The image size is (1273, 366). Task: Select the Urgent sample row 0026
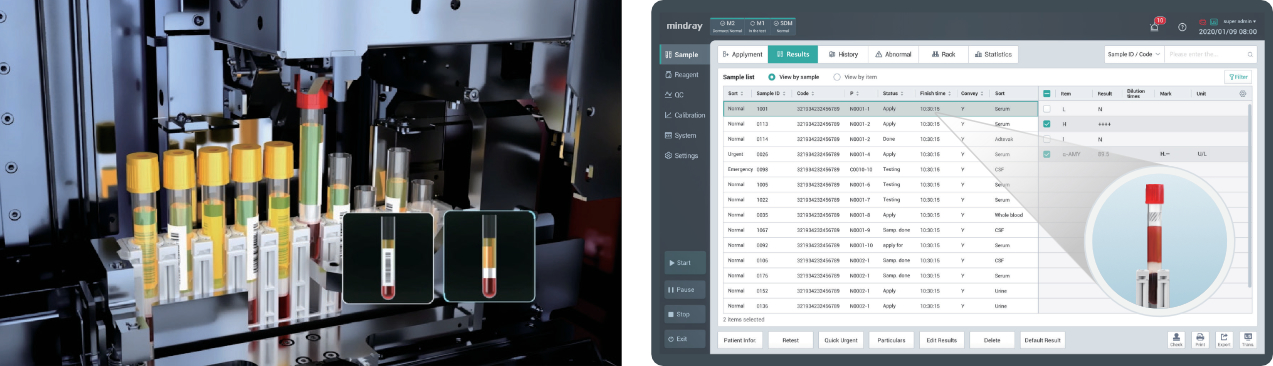pos(880,154)
